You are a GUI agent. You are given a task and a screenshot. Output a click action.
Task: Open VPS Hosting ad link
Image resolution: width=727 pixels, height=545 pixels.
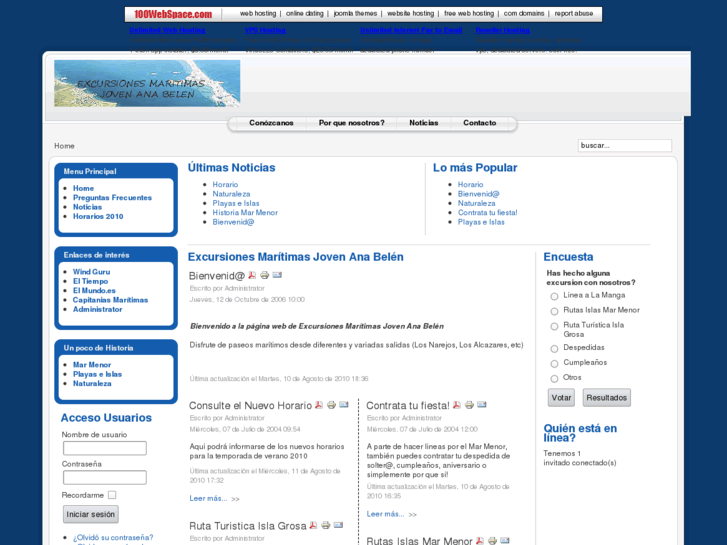pos(265,30)
